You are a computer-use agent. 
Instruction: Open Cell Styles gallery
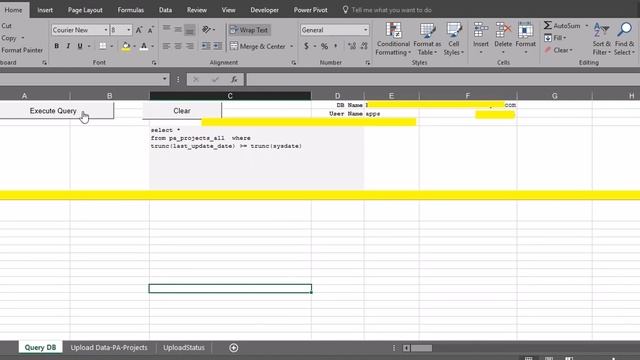(453, 39)
